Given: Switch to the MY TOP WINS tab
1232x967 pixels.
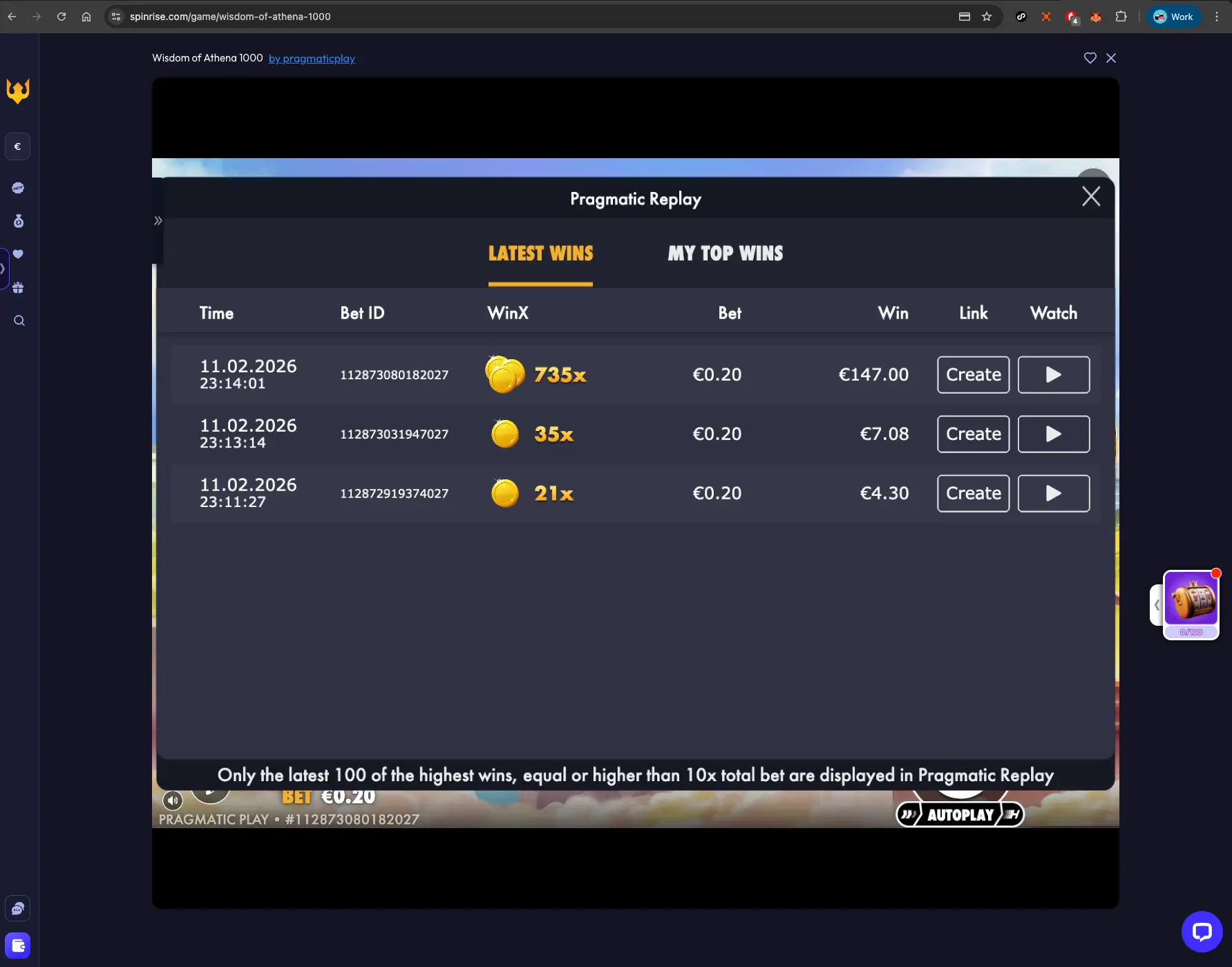Looking at the screenshot, I should pos(726,254).
